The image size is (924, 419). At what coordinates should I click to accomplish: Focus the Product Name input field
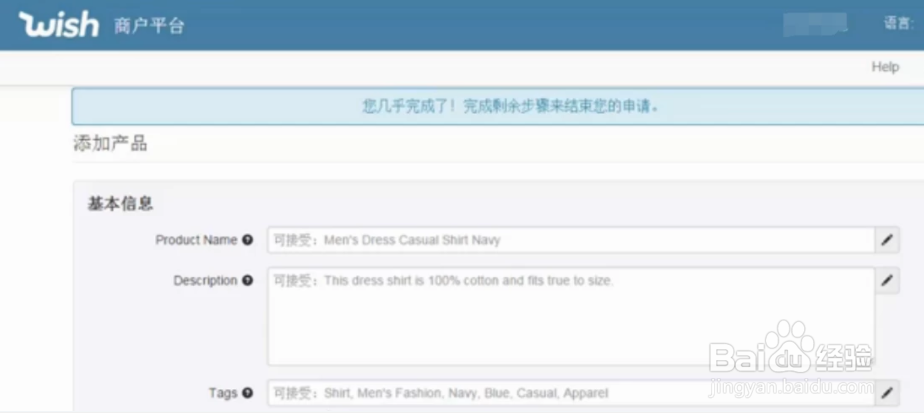pyautogui.click(x=571, y=240)
